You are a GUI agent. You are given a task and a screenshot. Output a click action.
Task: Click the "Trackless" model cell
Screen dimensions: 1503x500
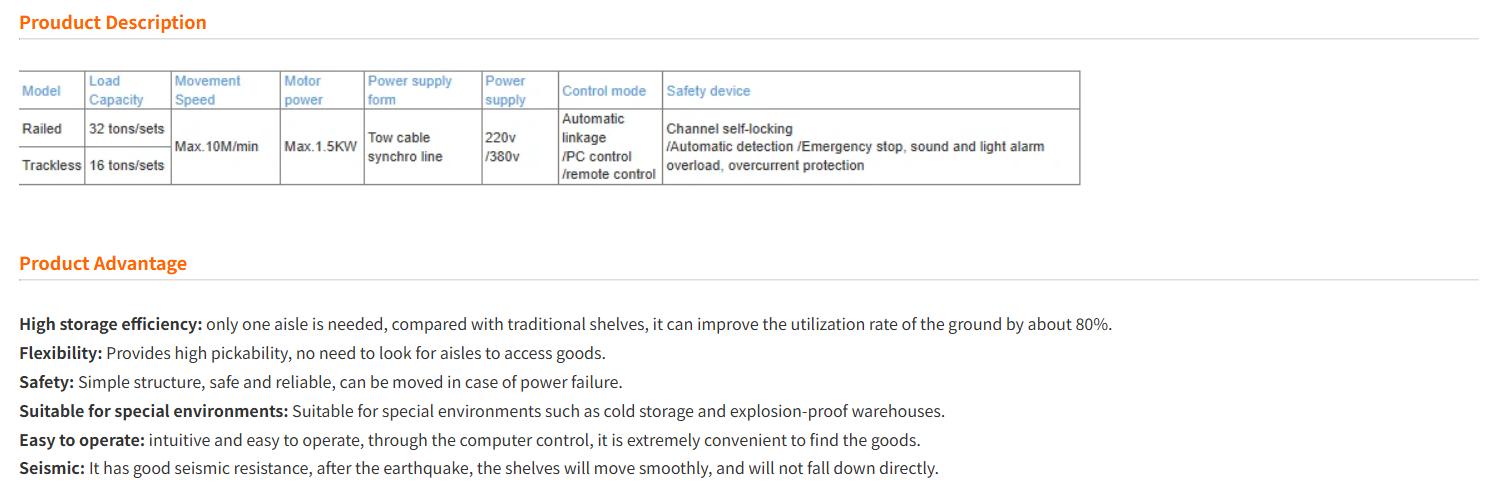[x=52, y=165]
